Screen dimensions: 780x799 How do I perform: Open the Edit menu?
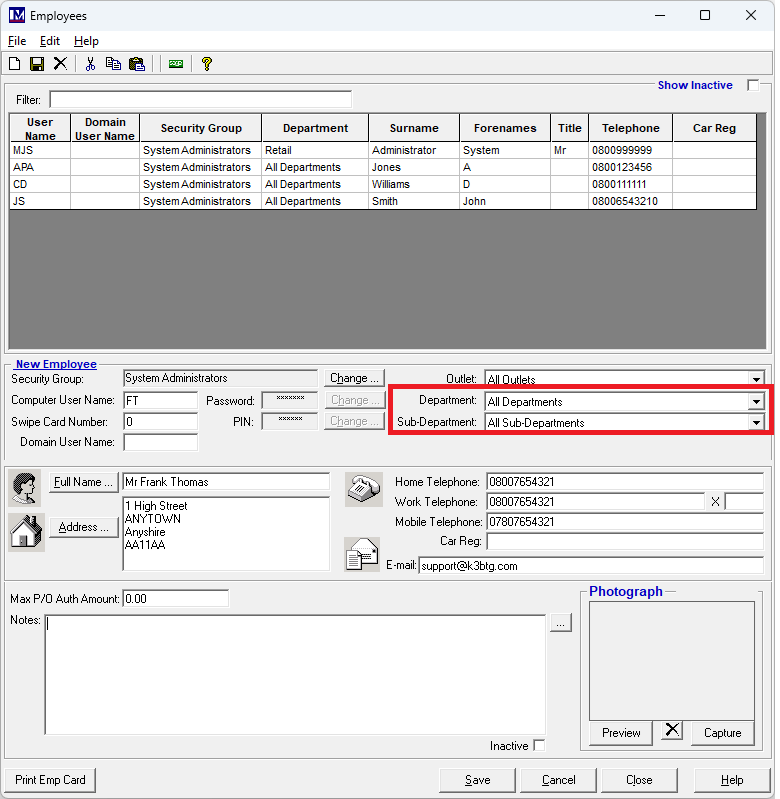click(50, 41)
